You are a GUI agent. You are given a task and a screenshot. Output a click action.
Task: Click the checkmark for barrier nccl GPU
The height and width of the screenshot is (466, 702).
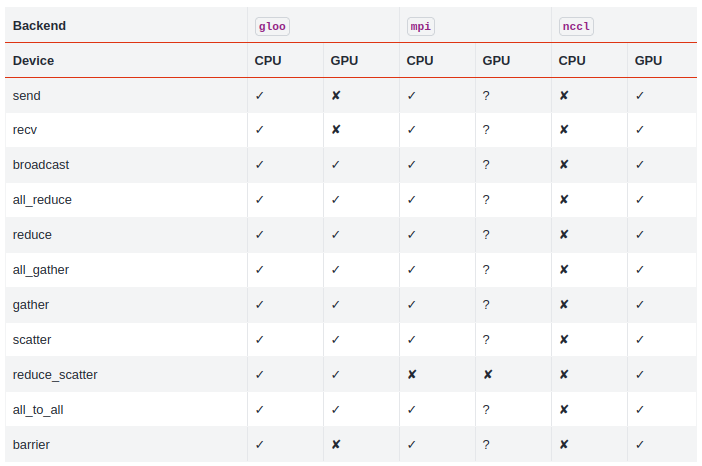coord(640,445)
